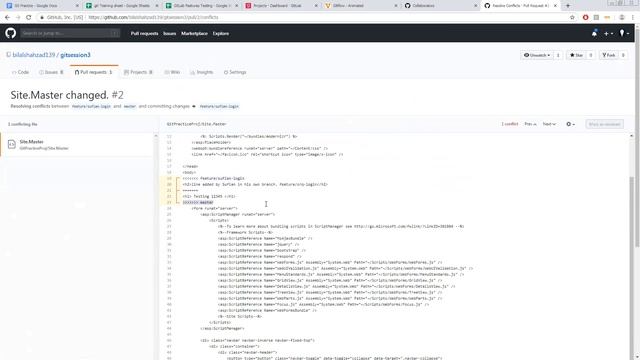The height and width of the screenshot is (360, 640).
Task: Open a new browser tab
Action: point(568,6)
